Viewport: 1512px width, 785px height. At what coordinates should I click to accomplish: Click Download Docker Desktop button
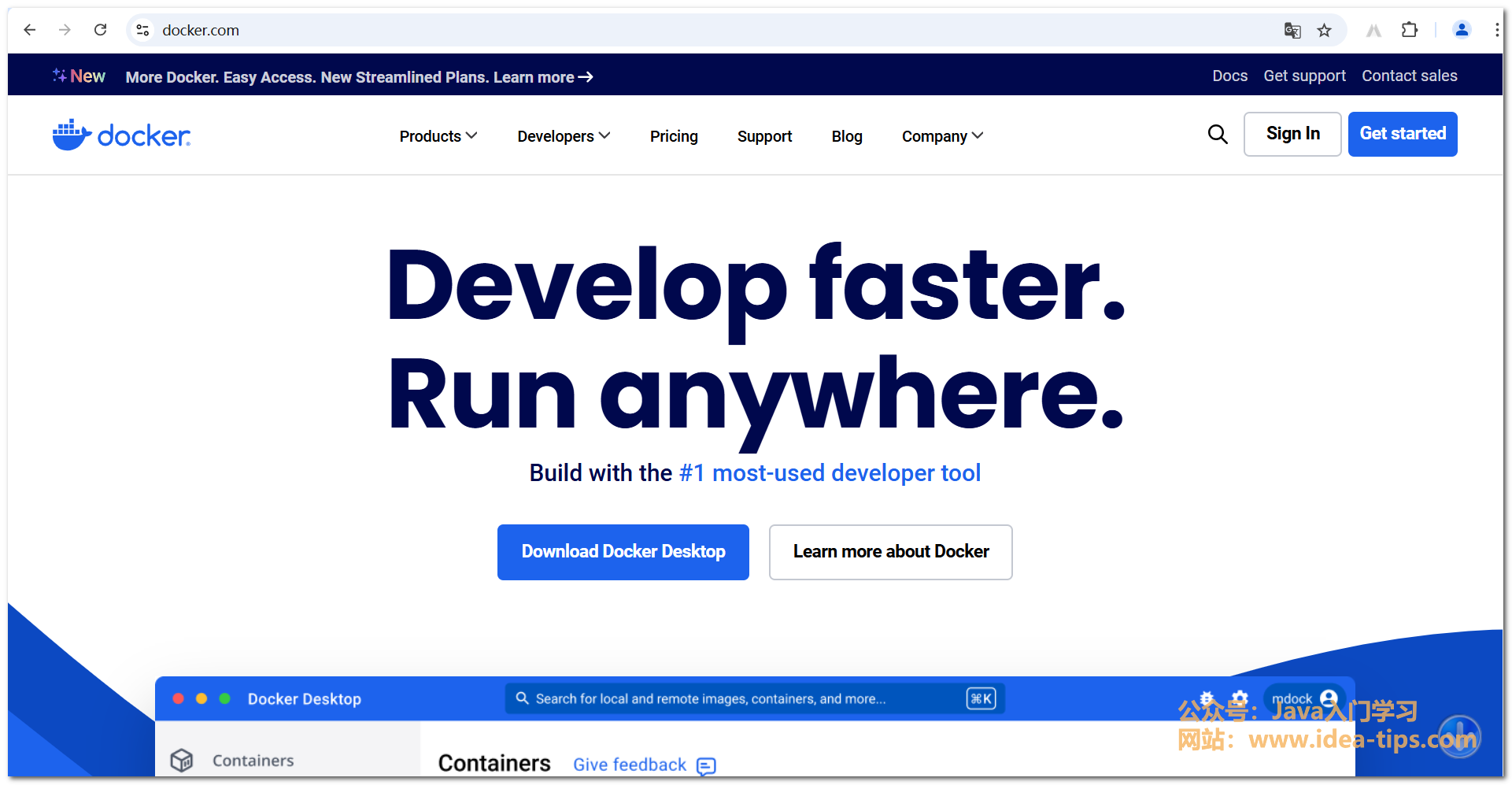623,552
